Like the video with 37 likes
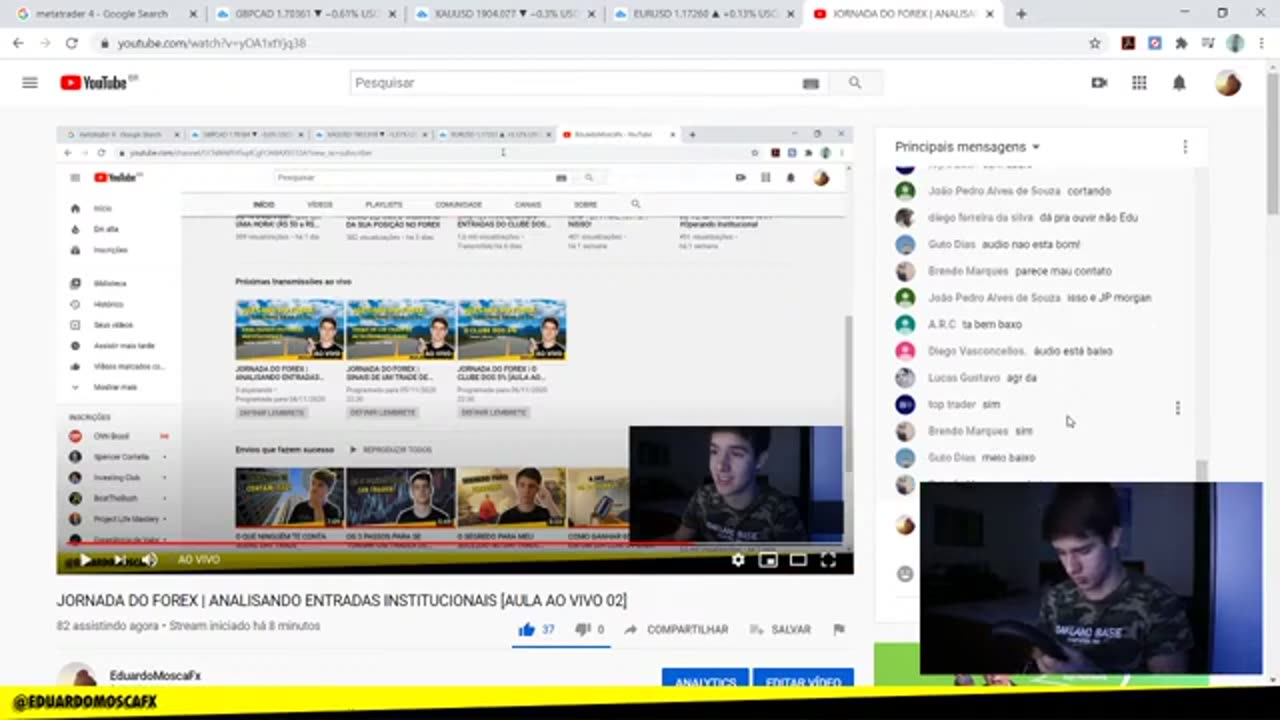The height and width of the screenshot is (720, 1280). [x=536, y=629]
